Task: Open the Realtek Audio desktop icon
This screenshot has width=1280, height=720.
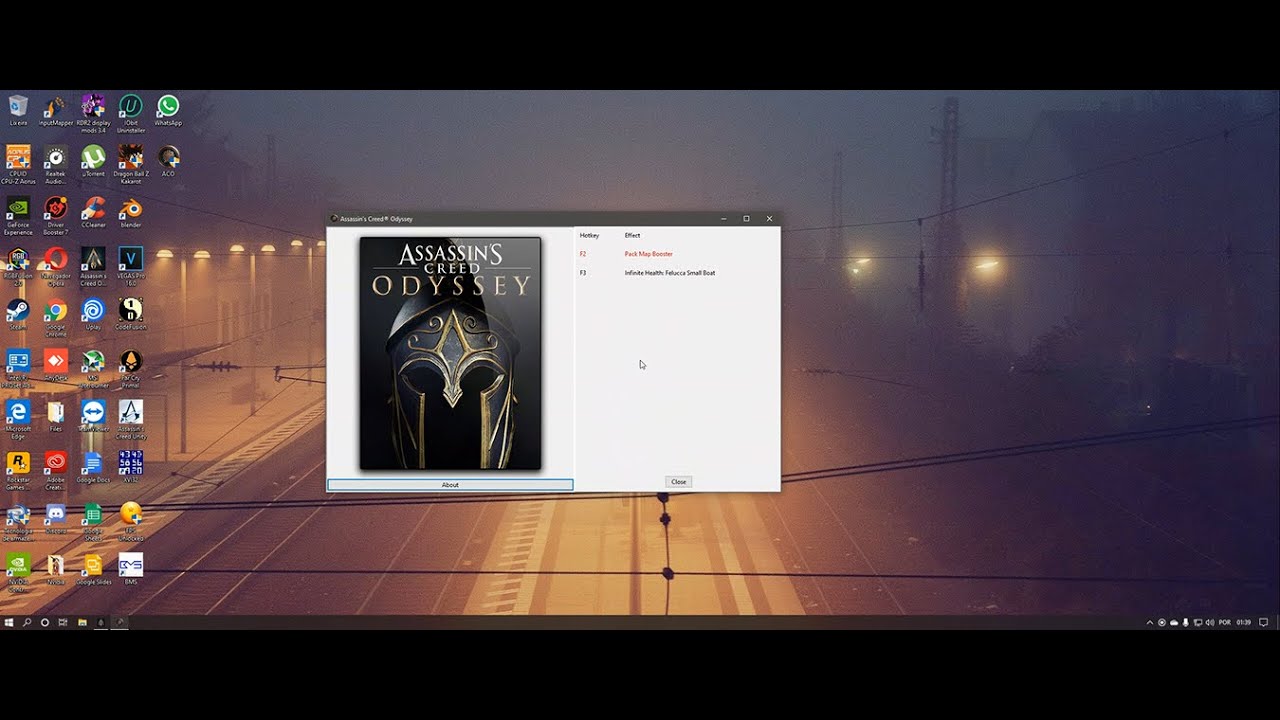Action: 55,164
